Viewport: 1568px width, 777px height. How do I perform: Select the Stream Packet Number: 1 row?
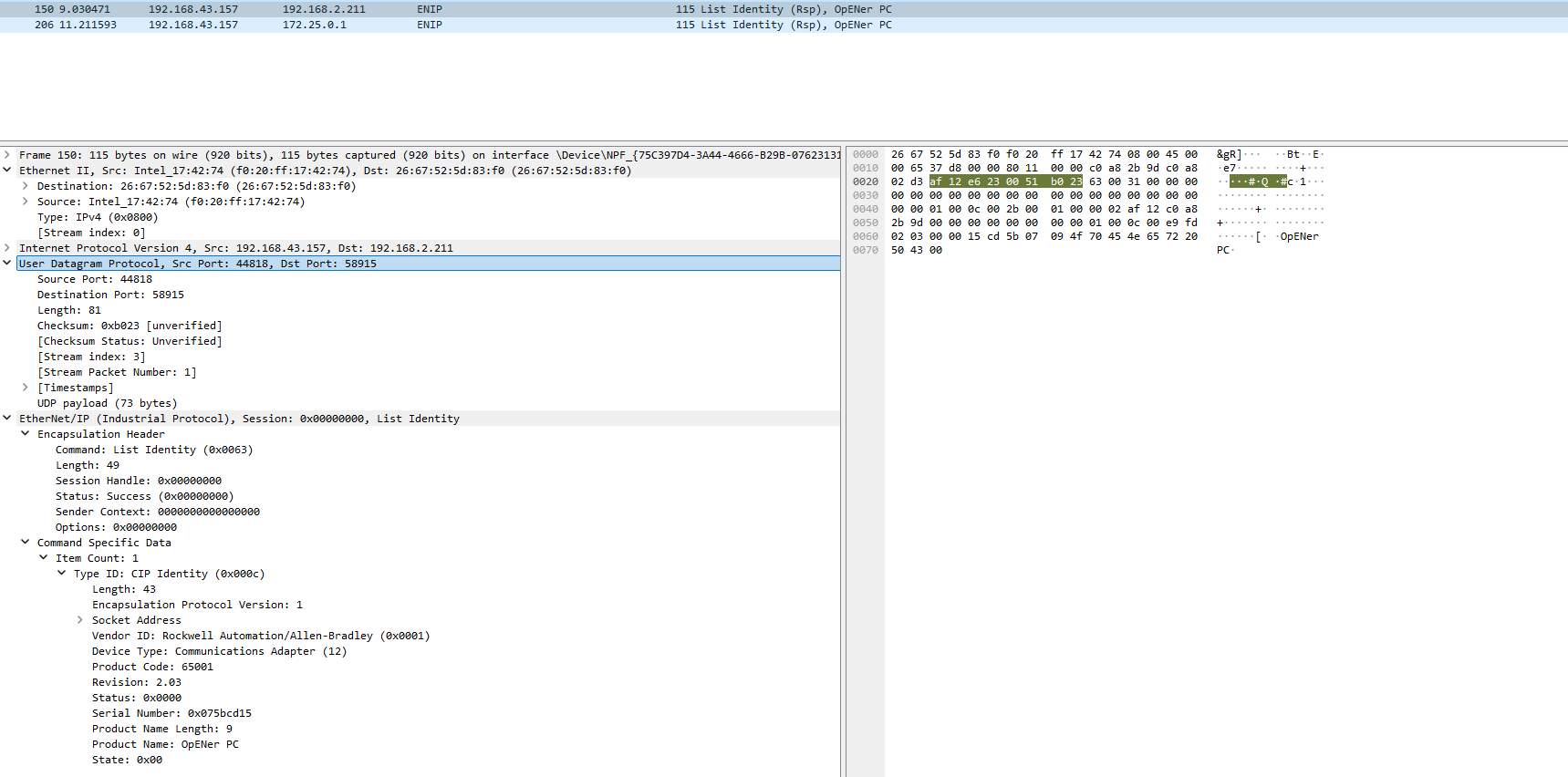click(117, 372)
